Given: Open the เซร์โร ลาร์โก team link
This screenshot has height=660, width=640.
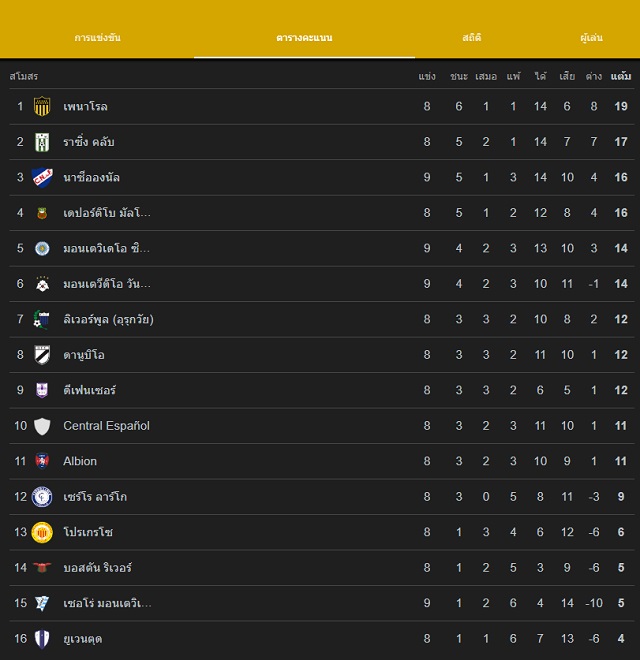Looking at the screenshot, I should point(95,497).
